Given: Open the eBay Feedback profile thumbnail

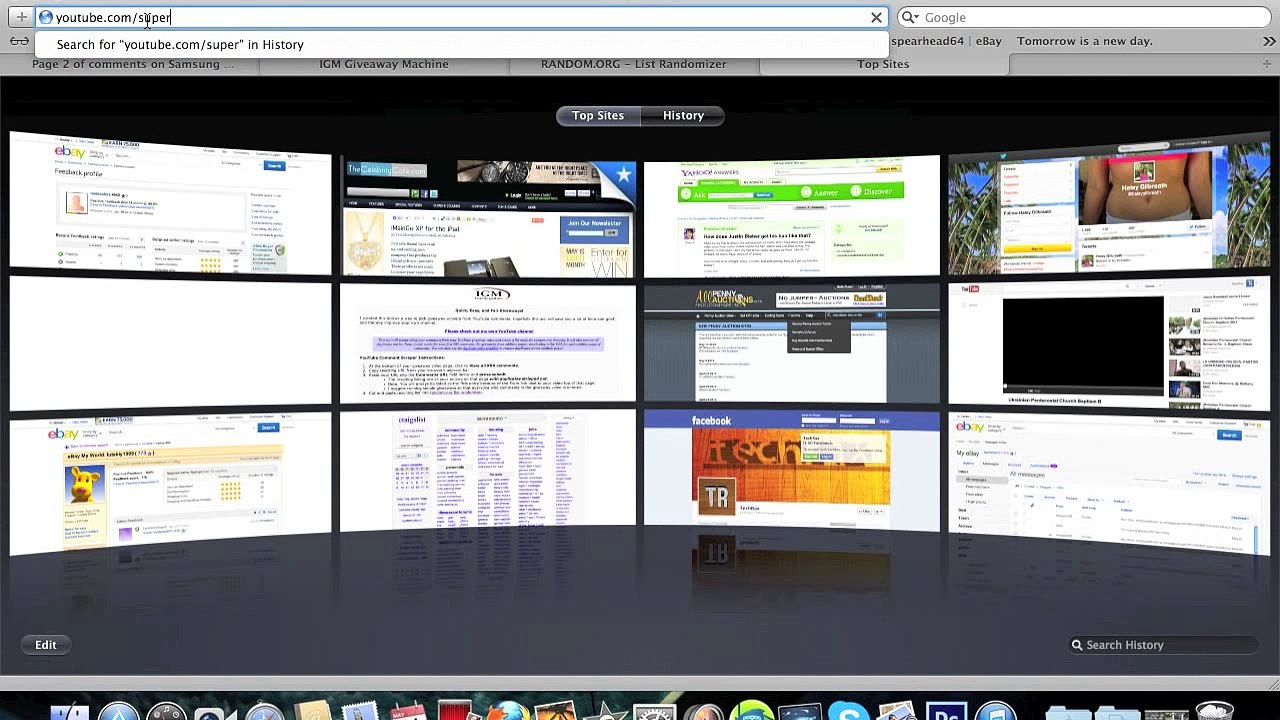Looking at the screenshot, I should 170,203.
